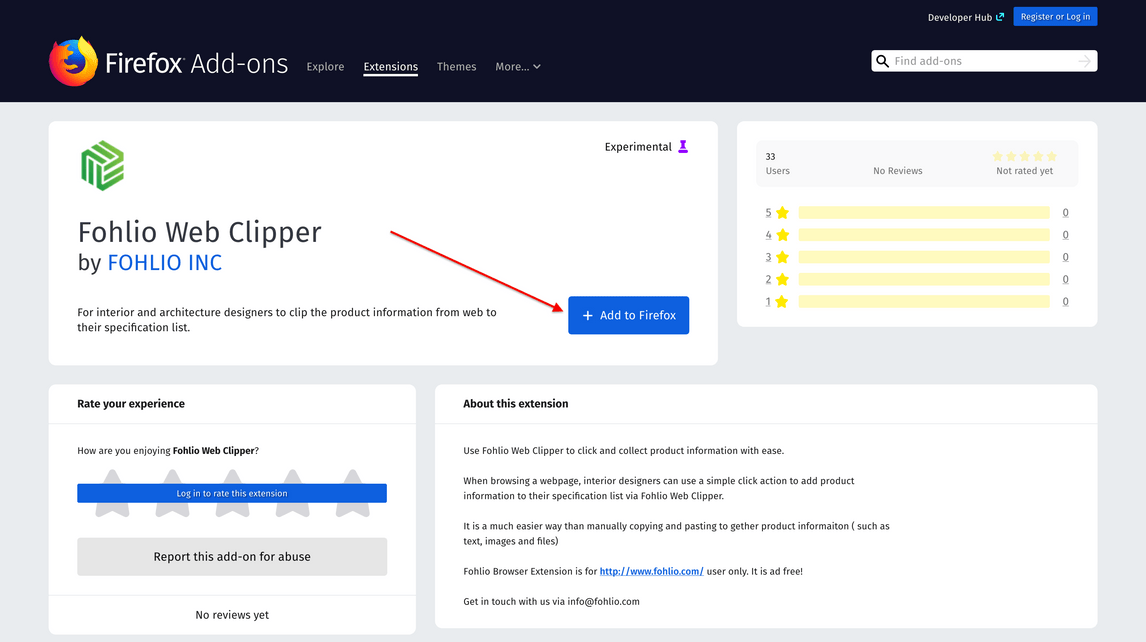Image resolution: width=1146 pixels, height=642 pixels.
Task: Click Register or Log in button
Action: coord(1055,17)
